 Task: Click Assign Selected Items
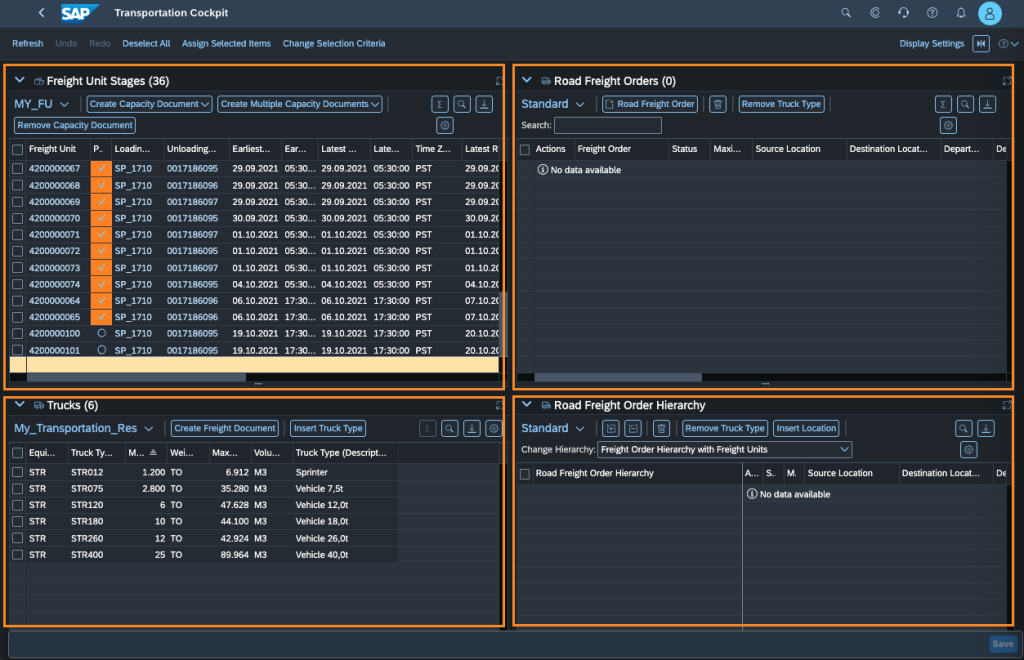[x=226, y=44]
